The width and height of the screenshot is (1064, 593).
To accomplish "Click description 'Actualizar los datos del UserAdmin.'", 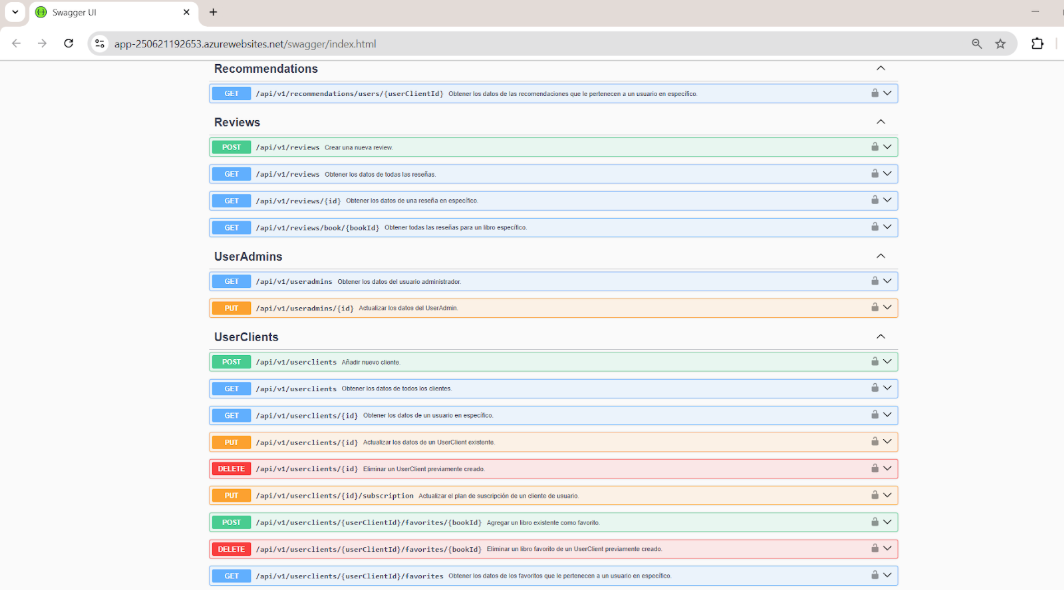I will click(408, 308).
